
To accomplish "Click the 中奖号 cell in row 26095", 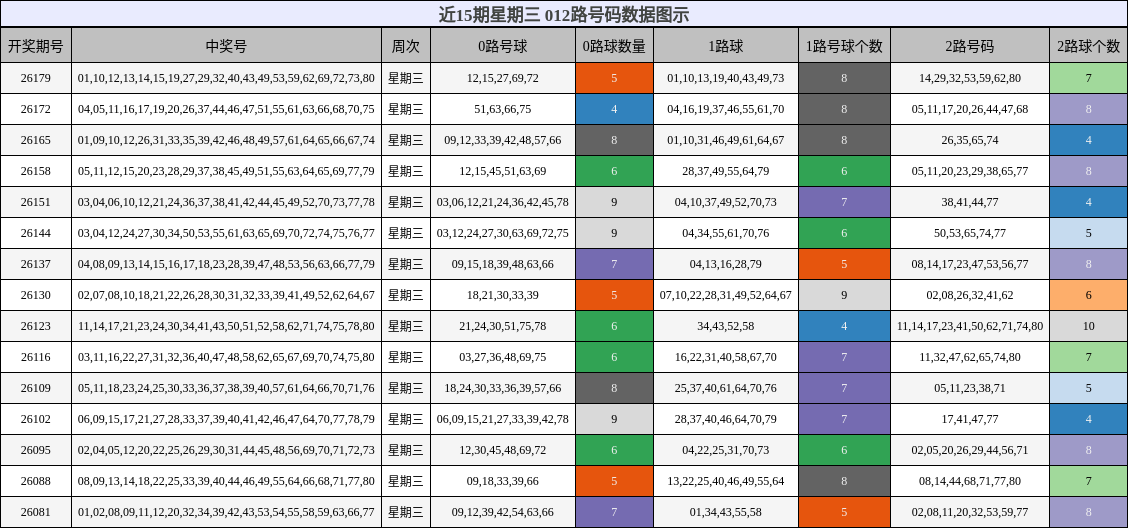I will [x=227, y=450].
